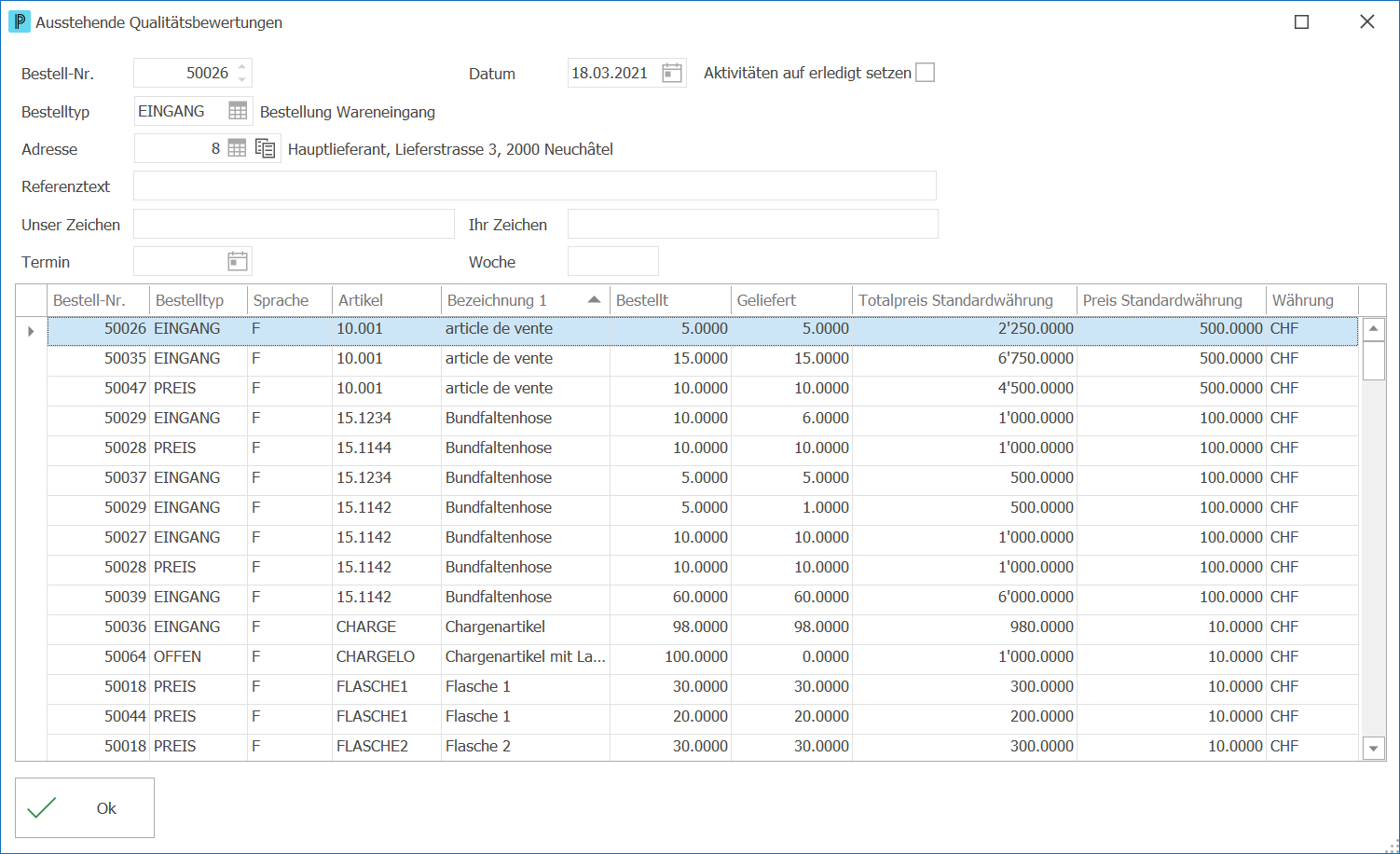Viewport: 1400px width, 854px height.
Task: Decrease the Bestell-Nr. value with down arrow
Action: point(242,79)
